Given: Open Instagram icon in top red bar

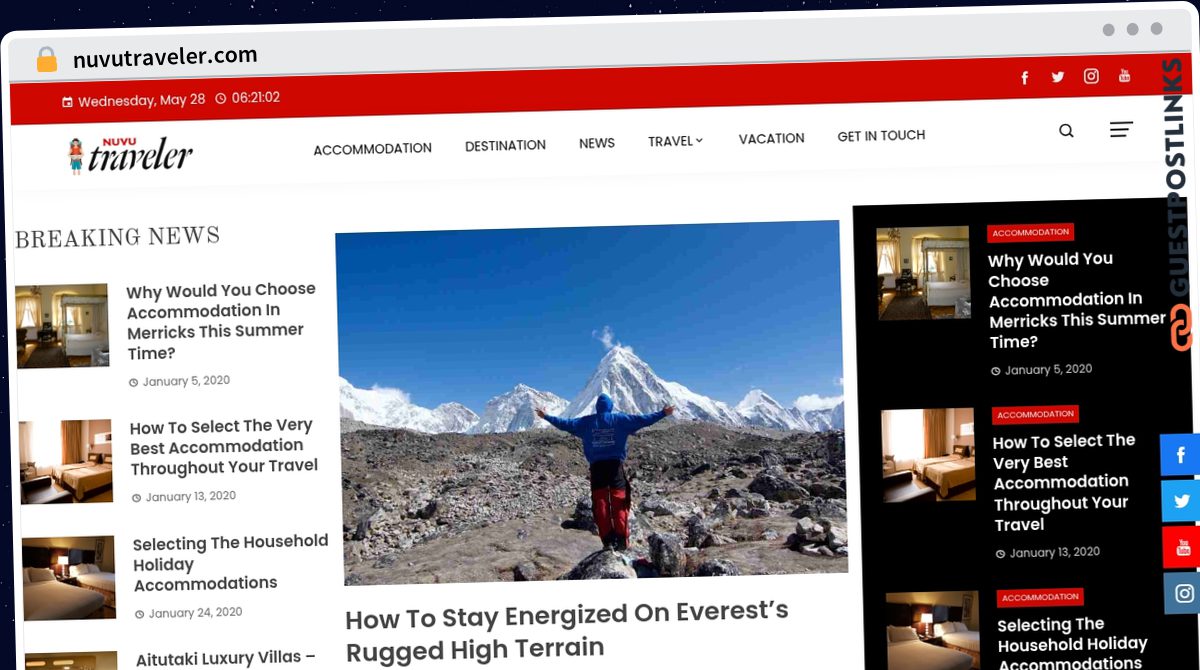Looking at the screenshot, I should tap(1091, 76).
